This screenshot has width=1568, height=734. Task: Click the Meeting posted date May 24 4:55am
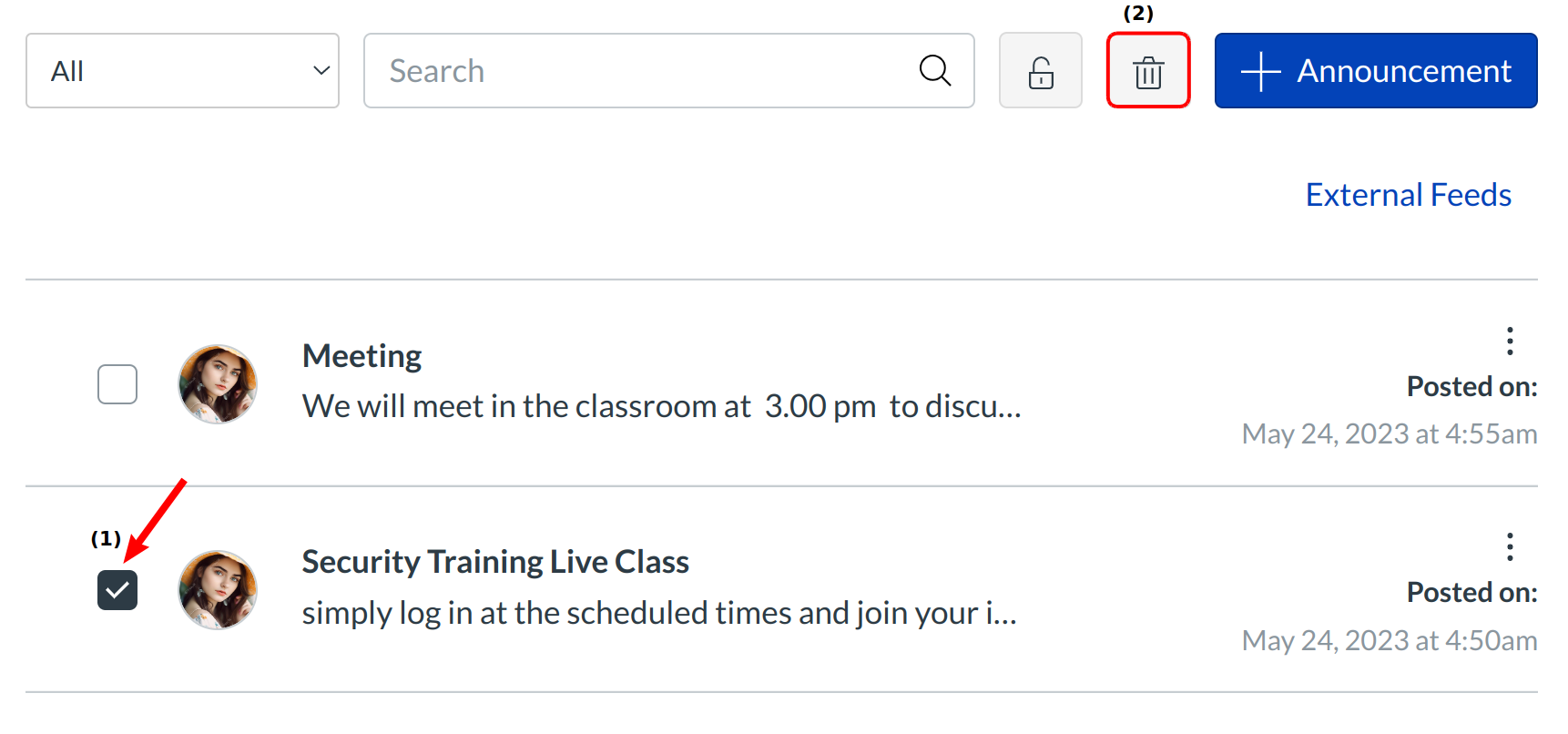(x=1389, y=434)
